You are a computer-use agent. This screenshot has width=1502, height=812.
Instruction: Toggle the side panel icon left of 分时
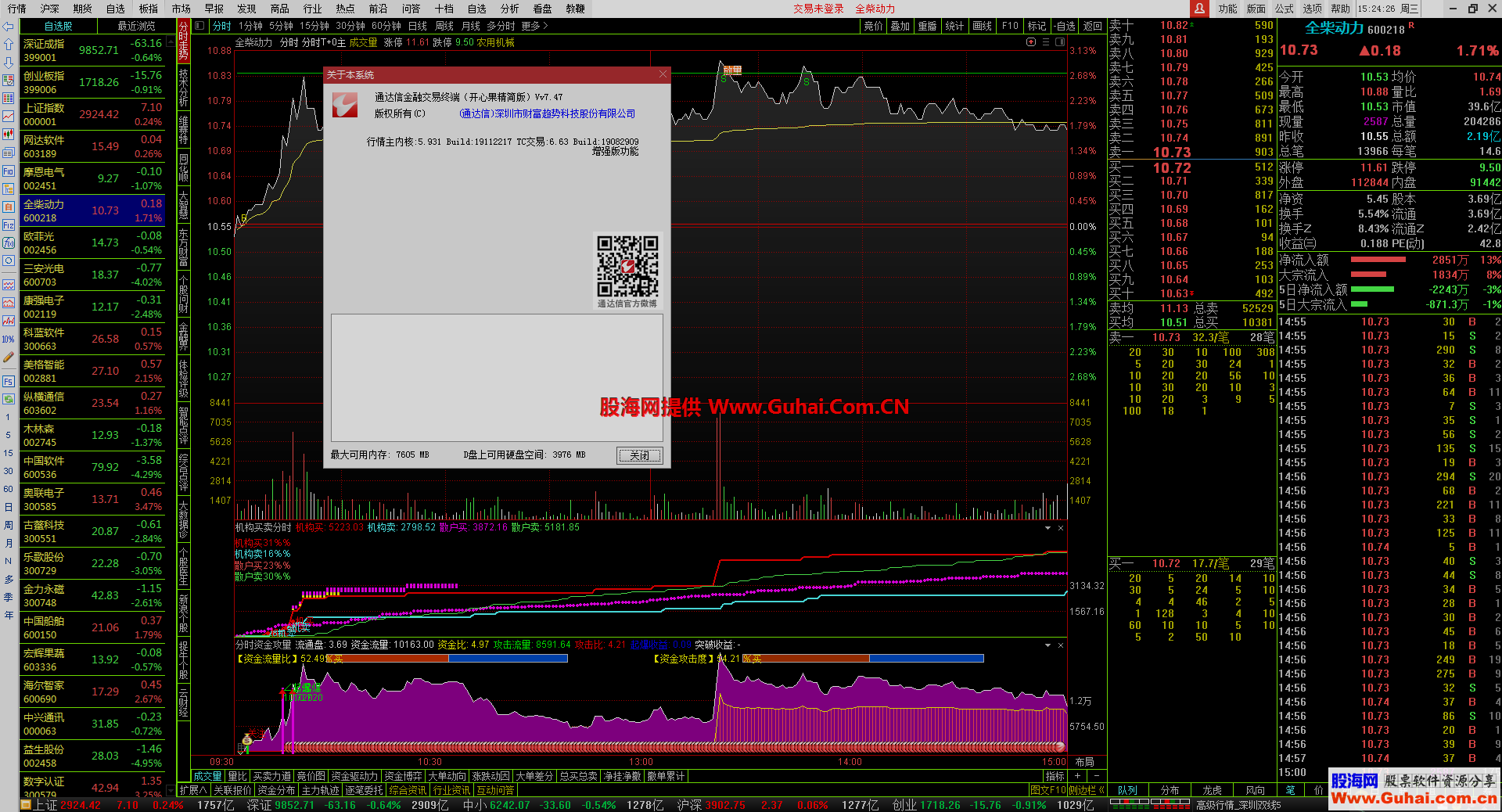tap(199, 26)
